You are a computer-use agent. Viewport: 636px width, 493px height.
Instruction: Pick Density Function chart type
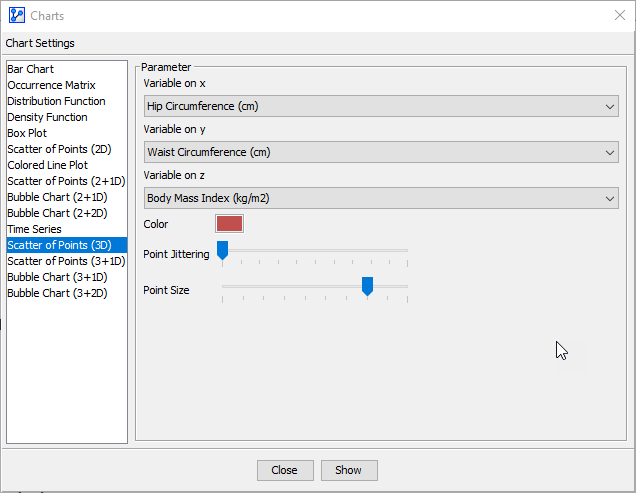pyautogui.click(x=47, y=117)
